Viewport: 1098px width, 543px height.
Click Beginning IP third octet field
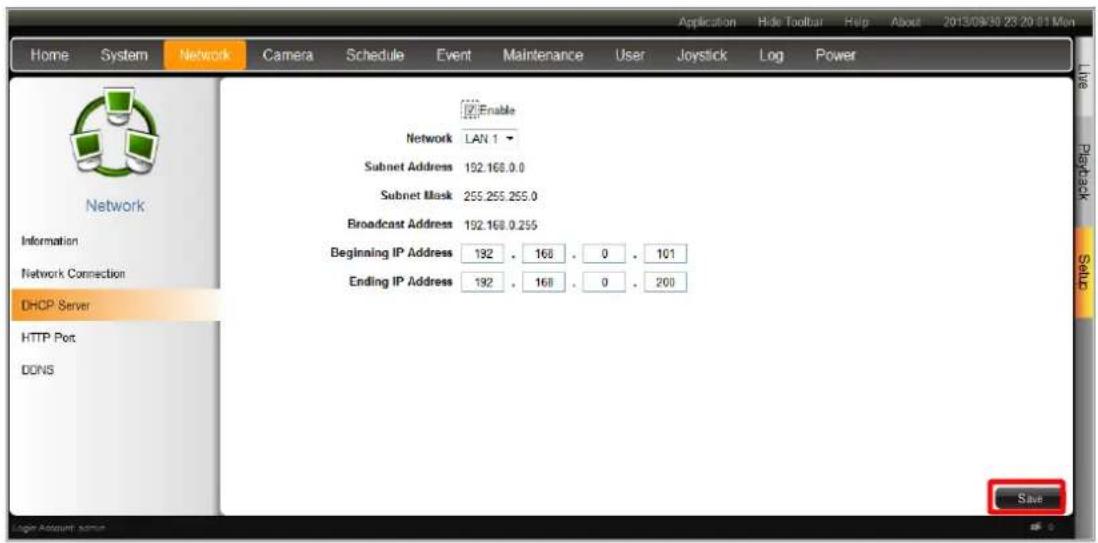click(602, 254)
